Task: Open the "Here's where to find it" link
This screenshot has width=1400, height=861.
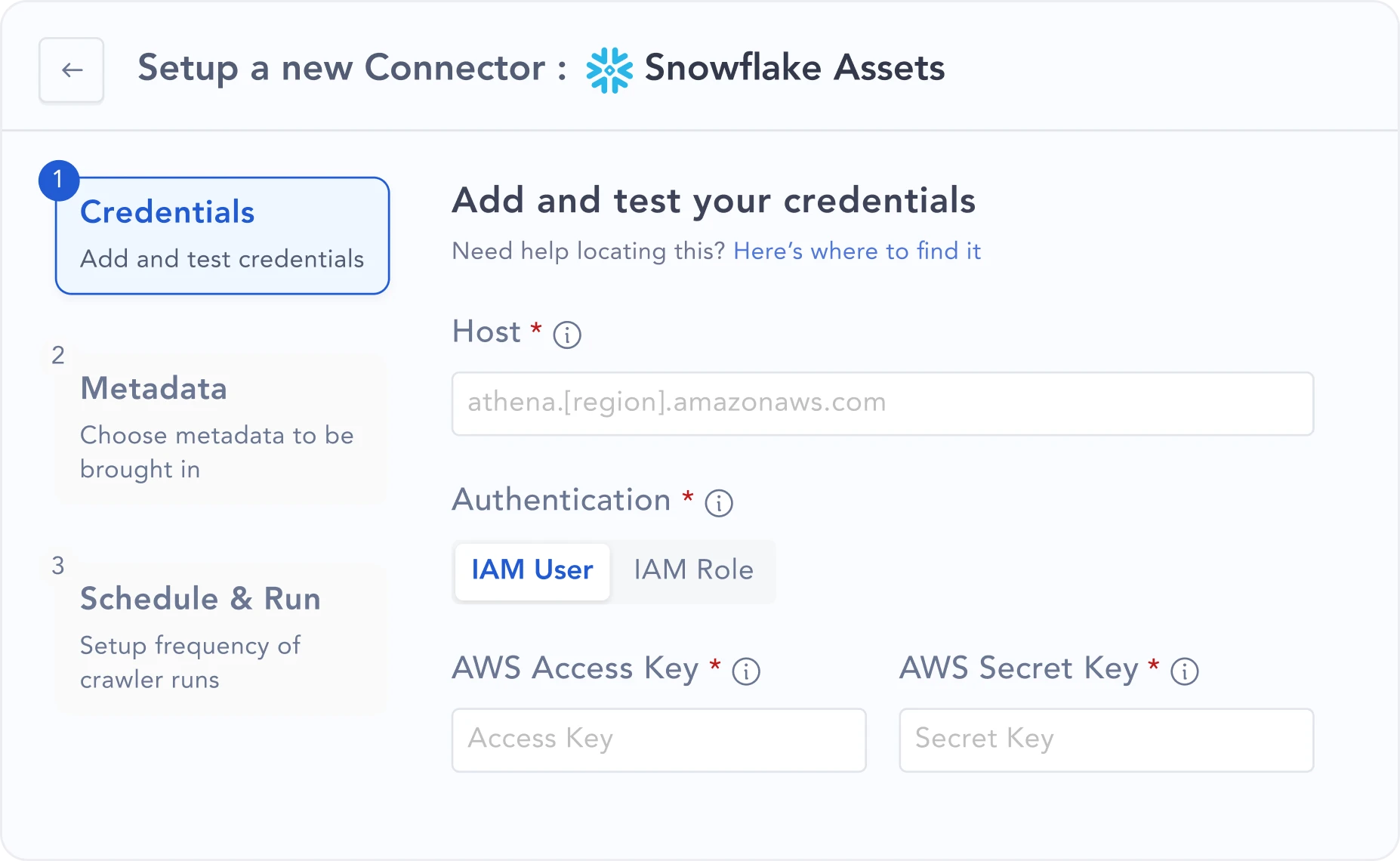Action: [x=856, y=252]
